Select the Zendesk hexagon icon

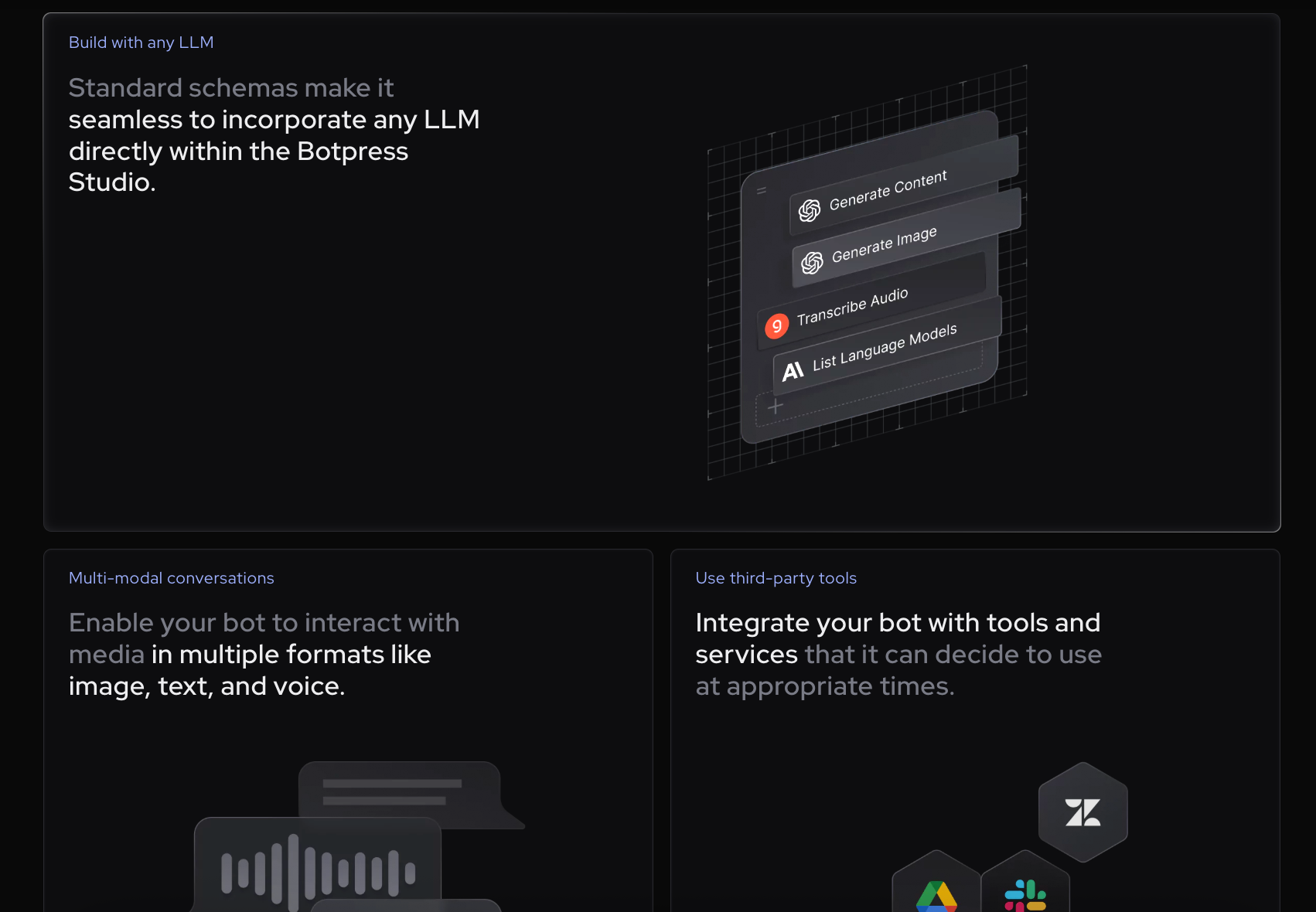1082,812
